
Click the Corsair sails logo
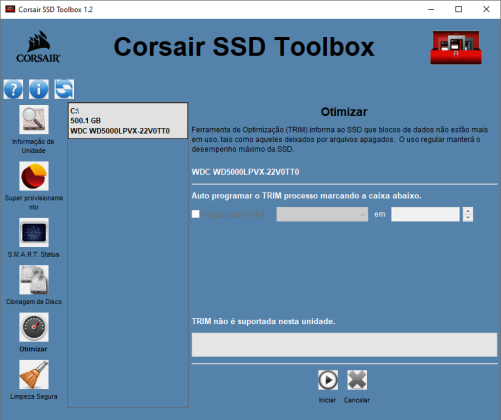38,46
